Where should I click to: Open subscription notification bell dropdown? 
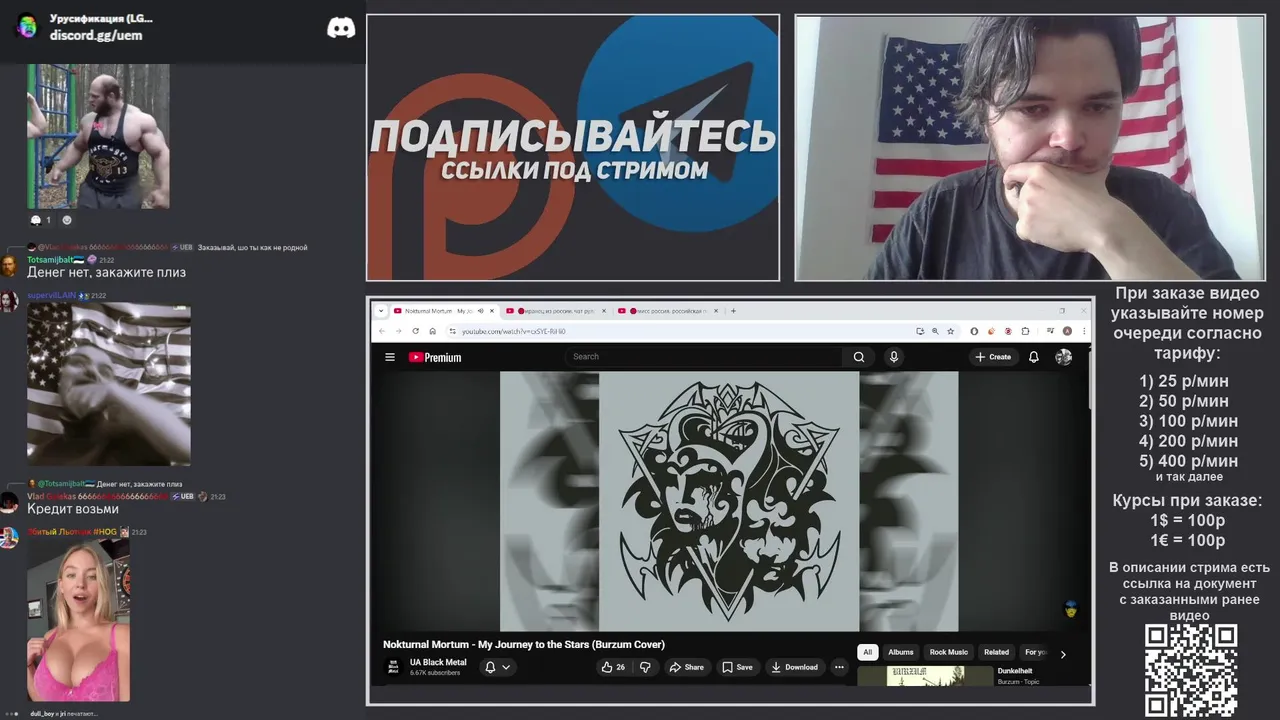497,667
